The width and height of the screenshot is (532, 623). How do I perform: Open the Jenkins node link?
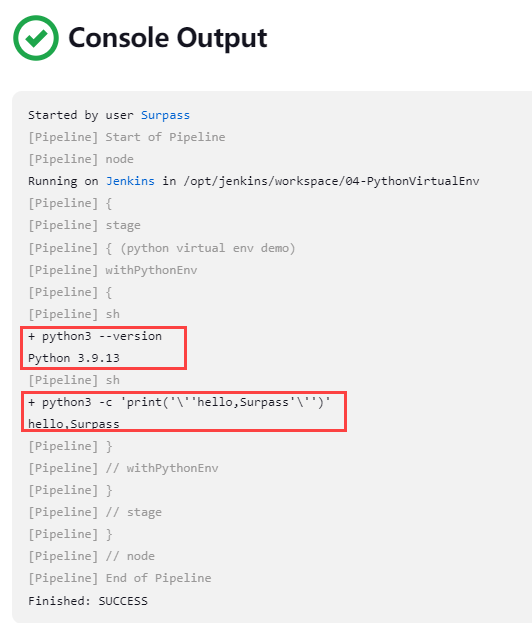[x=130, y=181]
